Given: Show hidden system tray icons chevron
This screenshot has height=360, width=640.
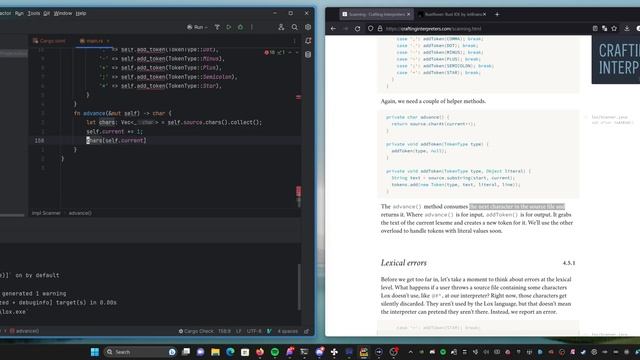Looking at the screenshot, I should tap(411, 352).
